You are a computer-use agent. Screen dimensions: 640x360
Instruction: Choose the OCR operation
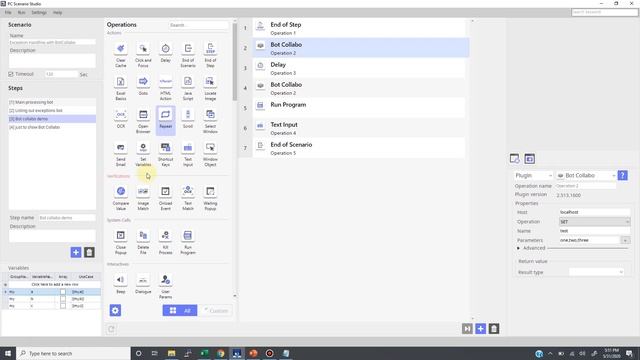coord(120,119)
